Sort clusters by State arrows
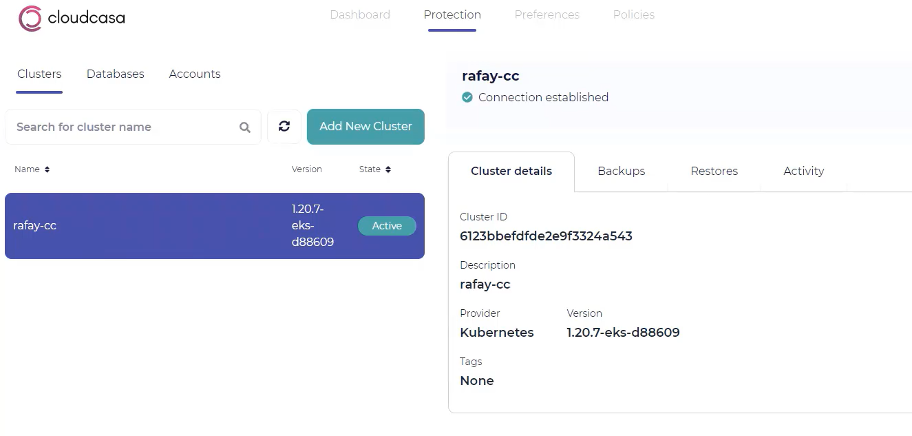Screen dimensions: 912x436 (388, 169)
